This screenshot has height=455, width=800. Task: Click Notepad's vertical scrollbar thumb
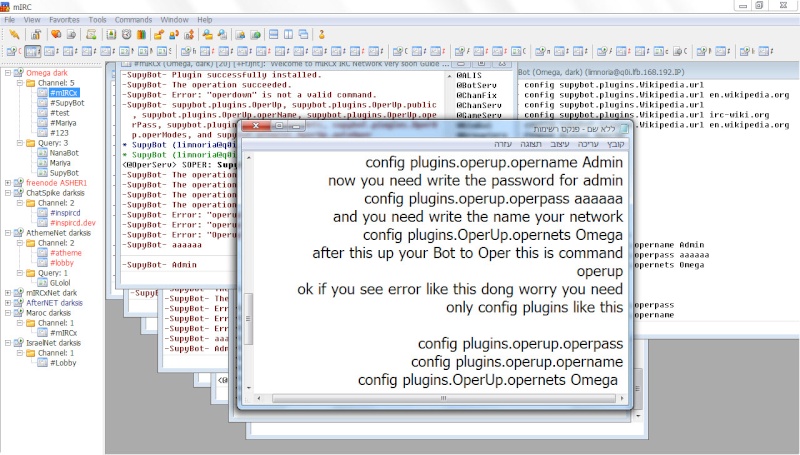coord(248,319)
